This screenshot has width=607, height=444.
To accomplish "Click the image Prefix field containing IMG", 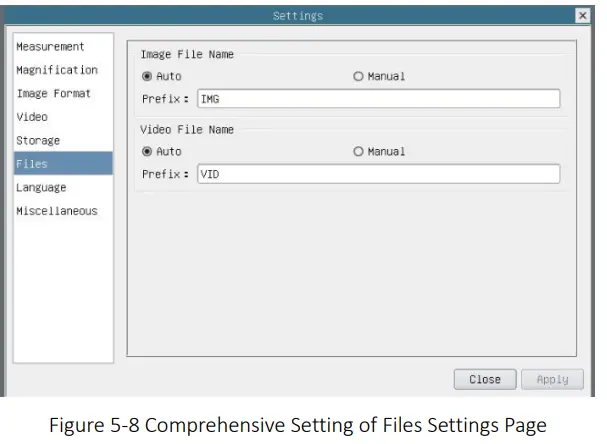I will tap(378, 99).
